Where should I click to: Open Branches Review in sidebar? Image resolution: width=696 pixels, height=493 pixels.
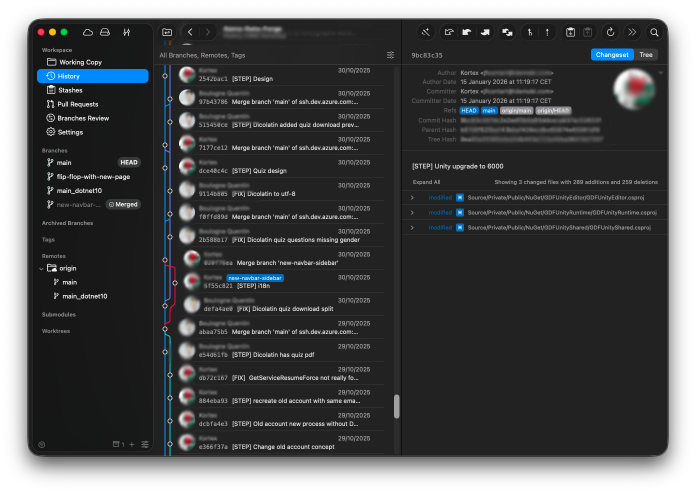(93, 118)
